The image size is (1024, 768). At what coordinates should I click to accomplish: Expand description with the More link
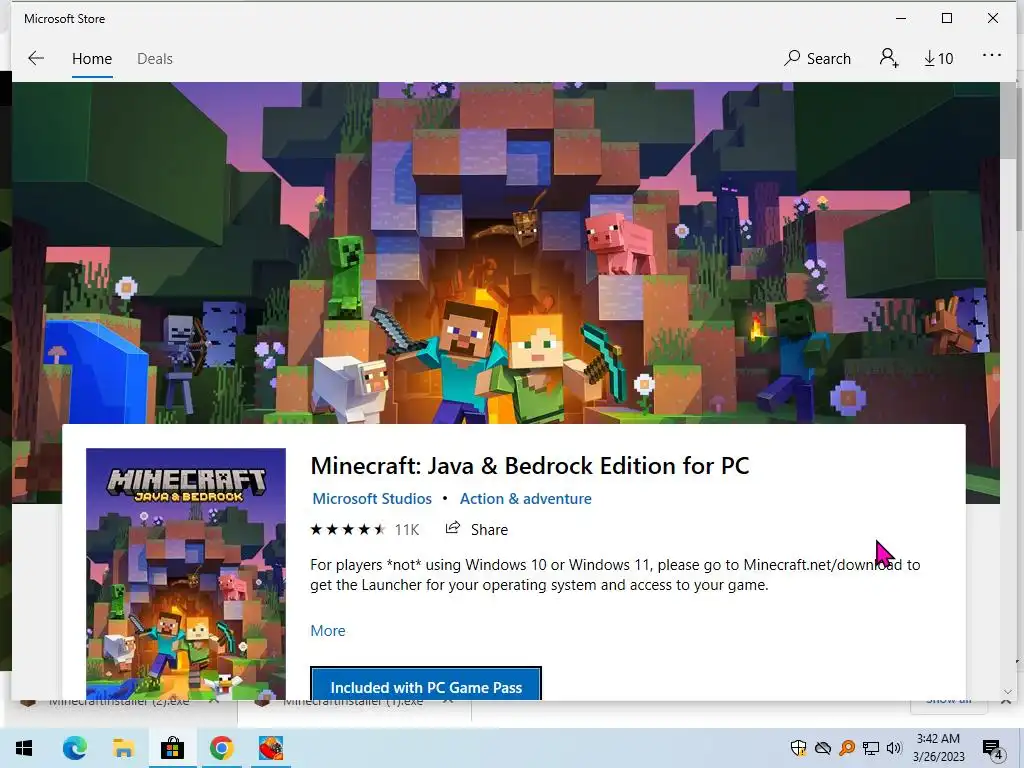328,631
